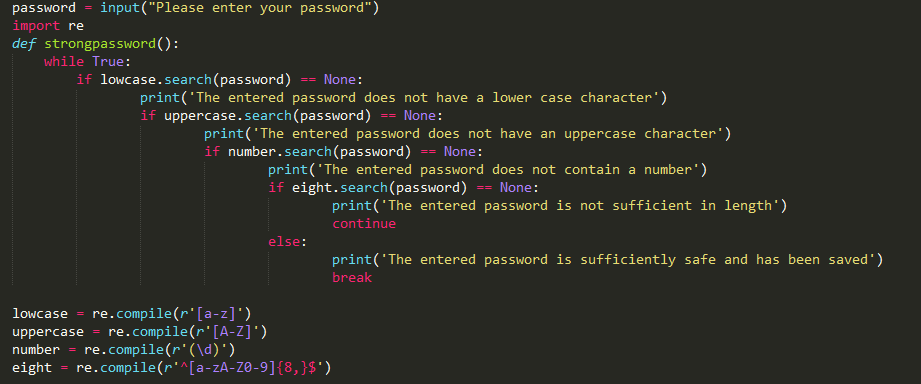Click 'lowcase.search' in the first if statement
921x384 pixels.
tap(156, 80)
